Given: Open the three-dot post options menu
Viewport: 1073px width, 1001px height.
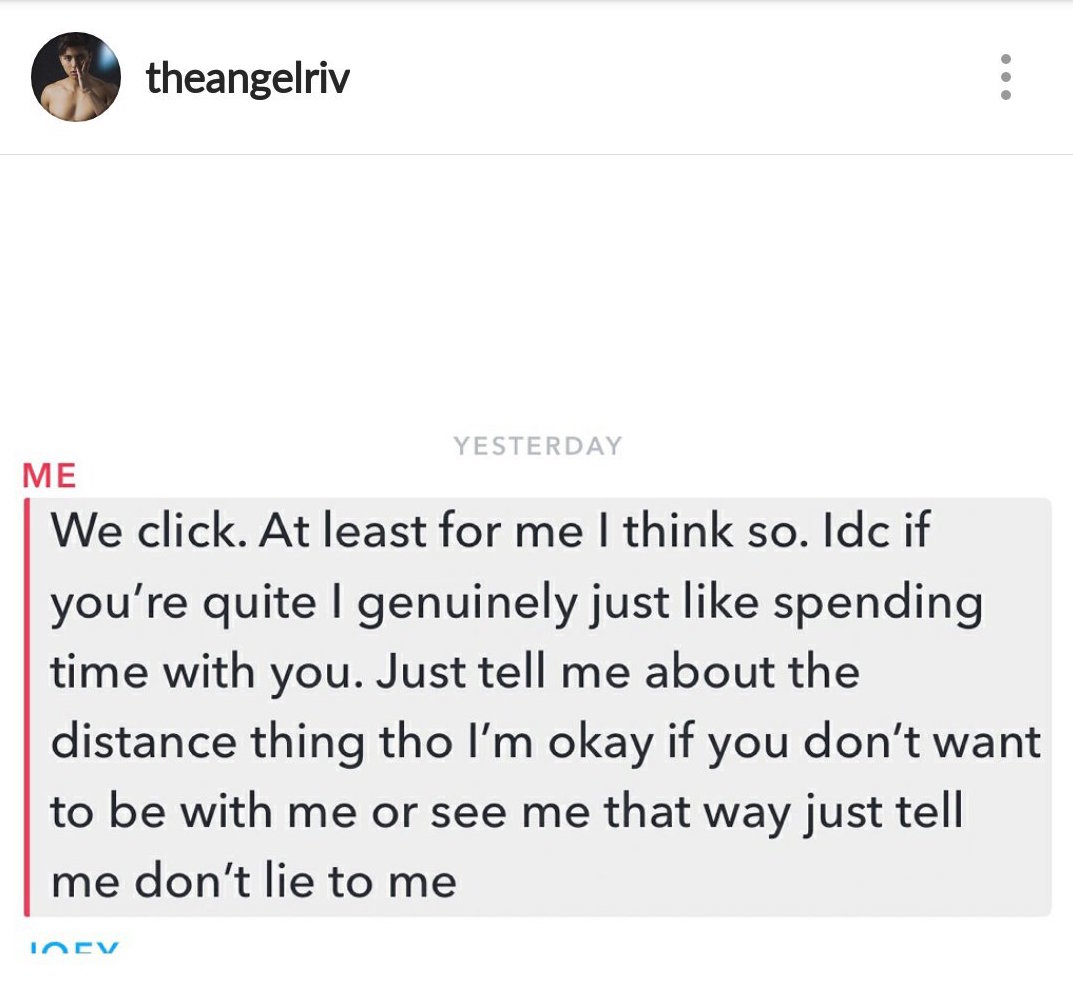Looking at the screenshot, I should click(x=1005, y=77).
